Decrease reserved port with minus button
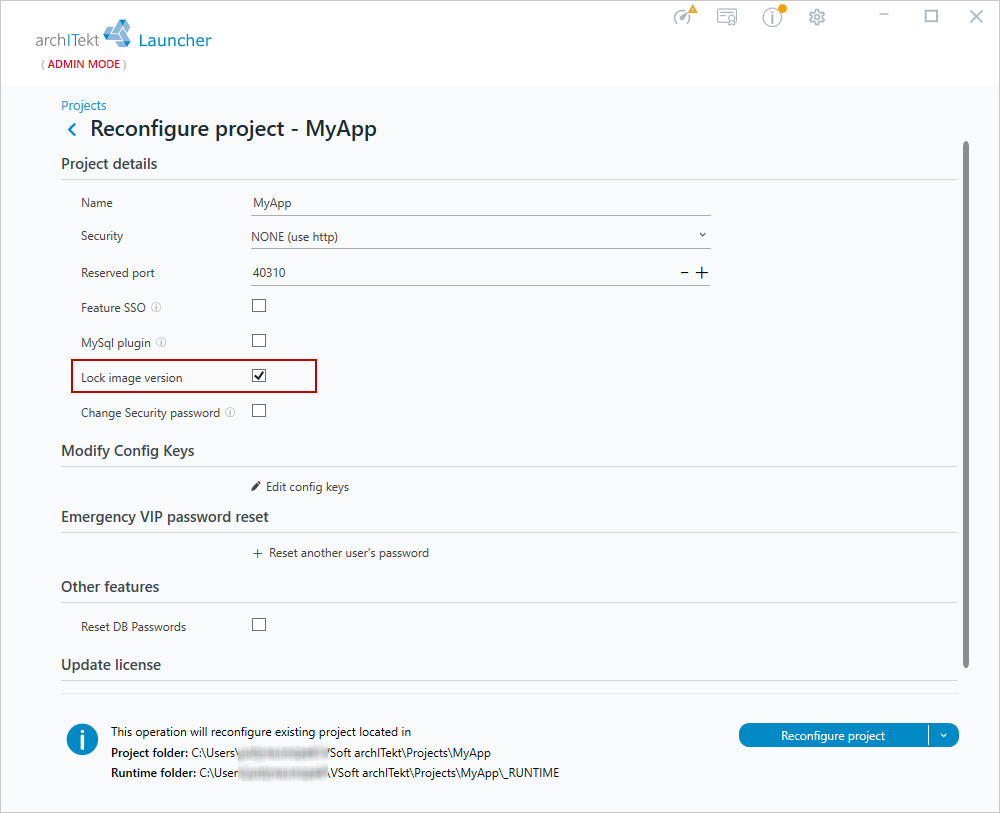 pos(684,273)
